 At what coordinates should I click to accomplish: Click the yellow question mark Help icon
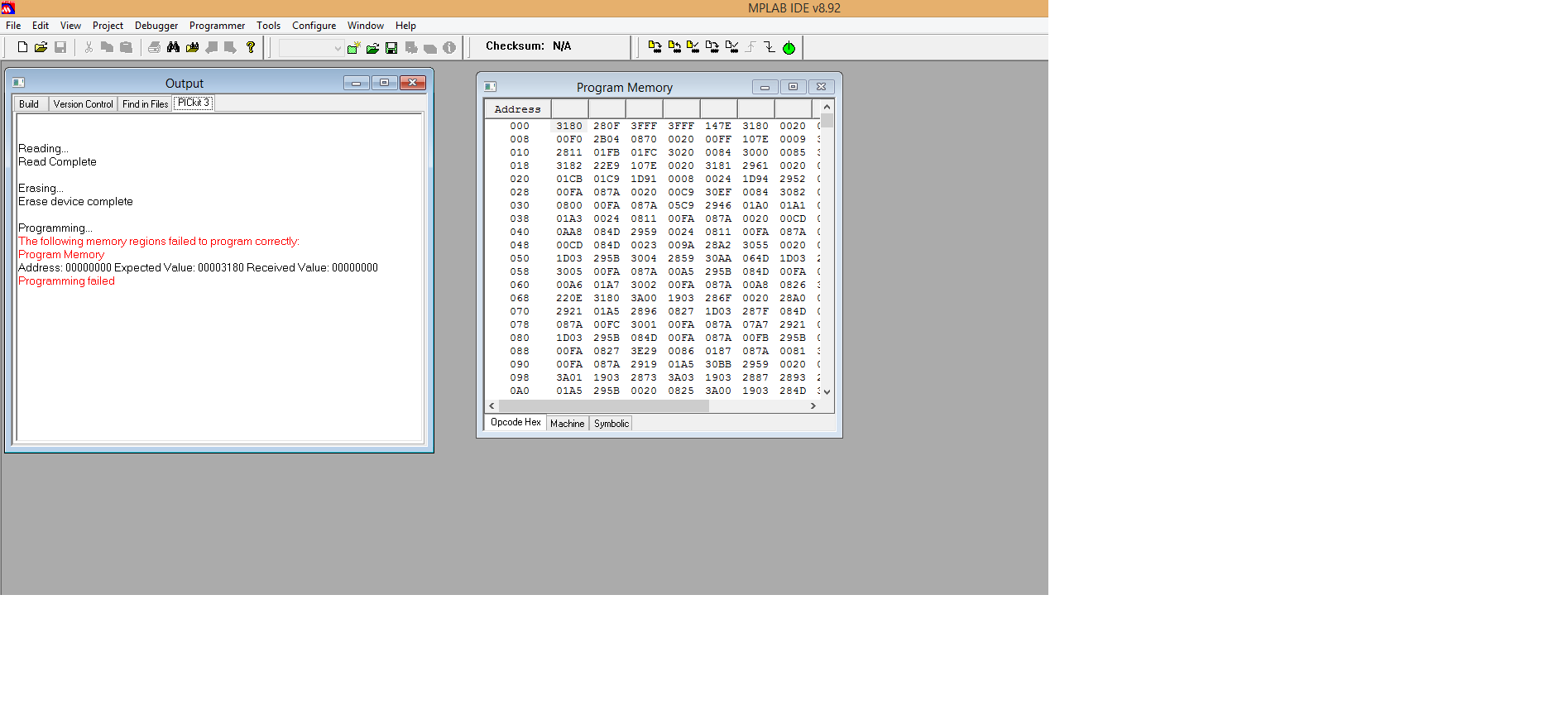[x=251, y=47]
